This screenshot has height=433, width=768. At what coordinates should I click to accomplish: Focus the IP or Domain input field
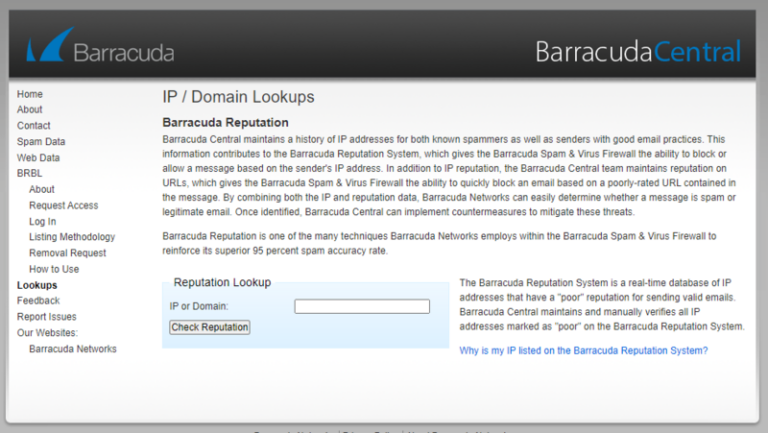pos(362,307)
